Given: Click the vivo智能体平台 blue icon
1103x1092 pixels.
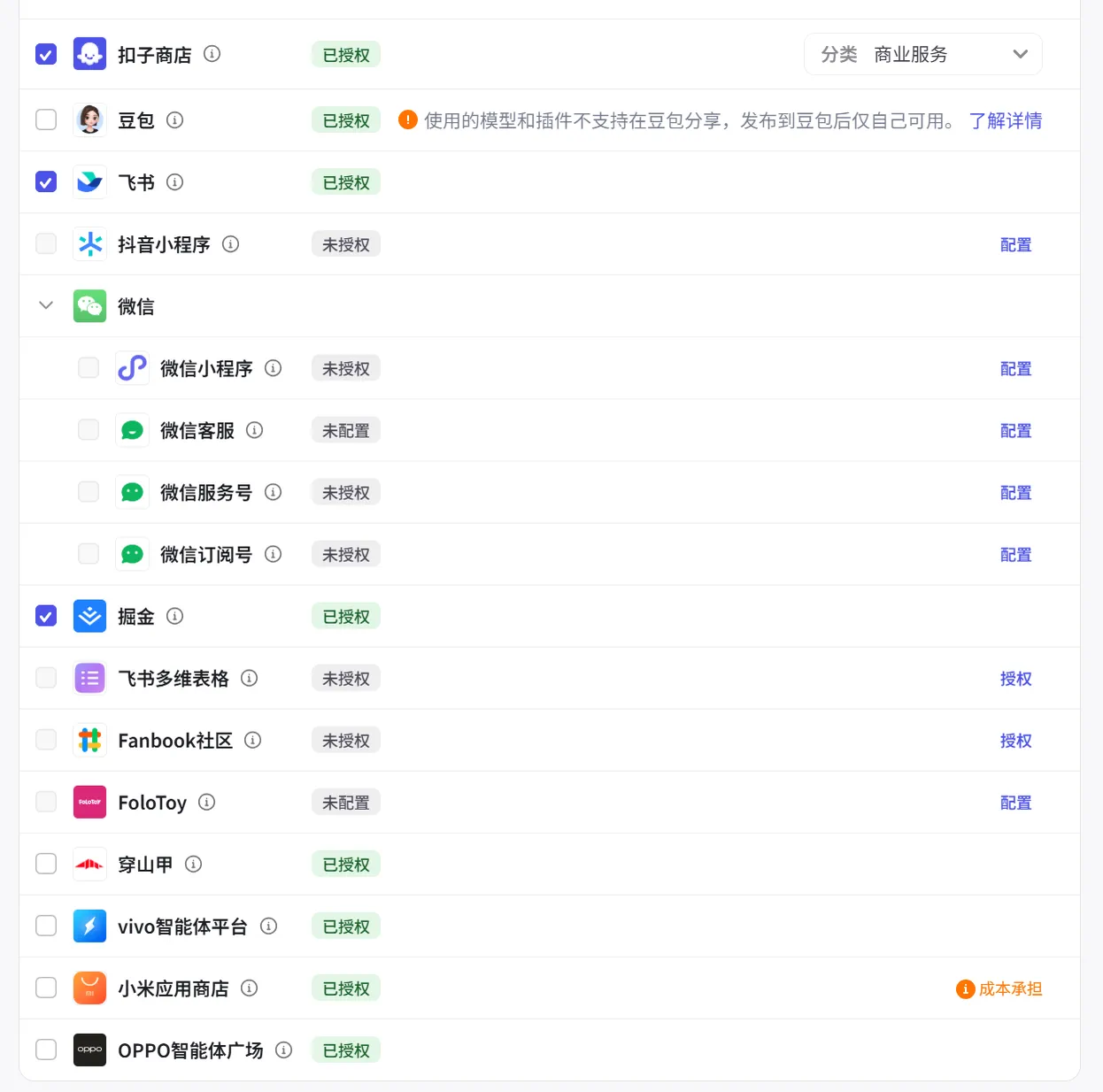Looking at the screenshot, I should point(89,925).
